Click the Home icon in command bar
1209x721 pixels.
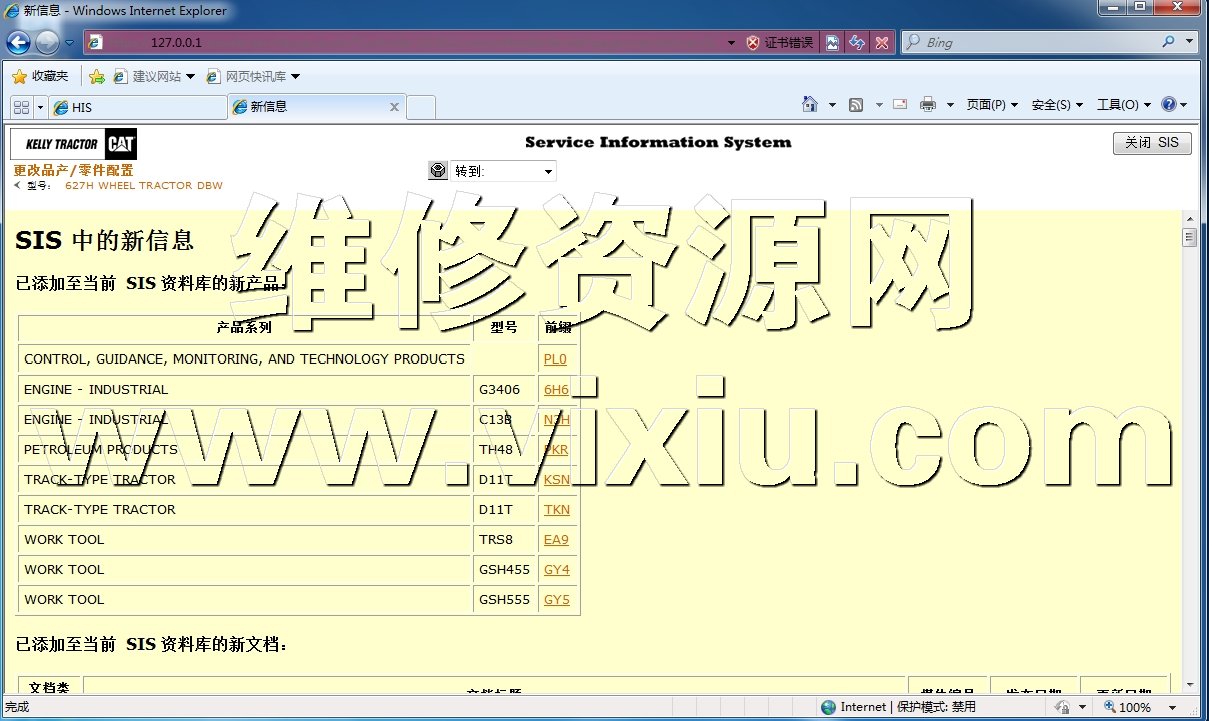tap(811, 105)
